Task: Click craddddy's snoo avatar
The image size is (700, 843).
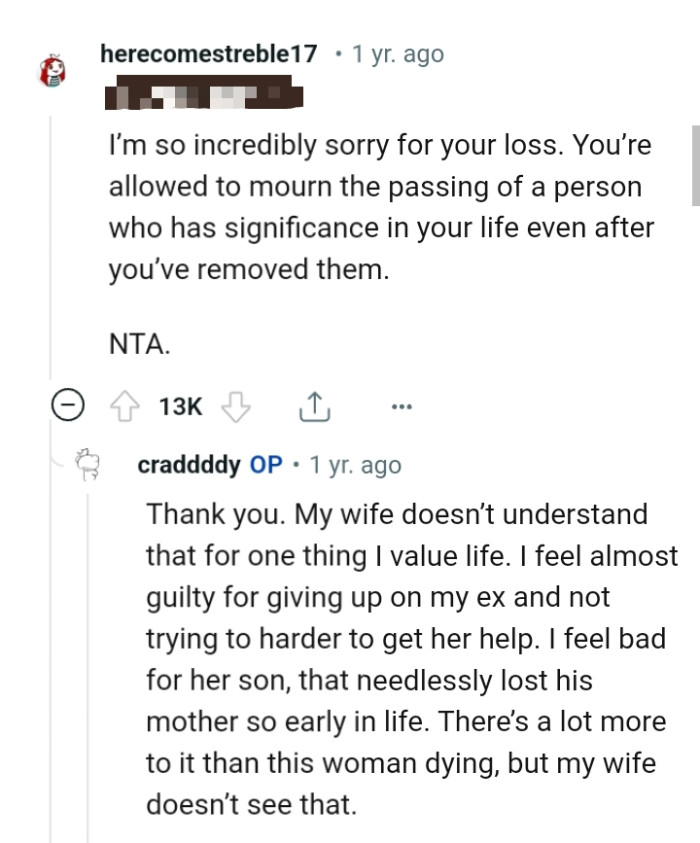Action: [x=89, y=461]
